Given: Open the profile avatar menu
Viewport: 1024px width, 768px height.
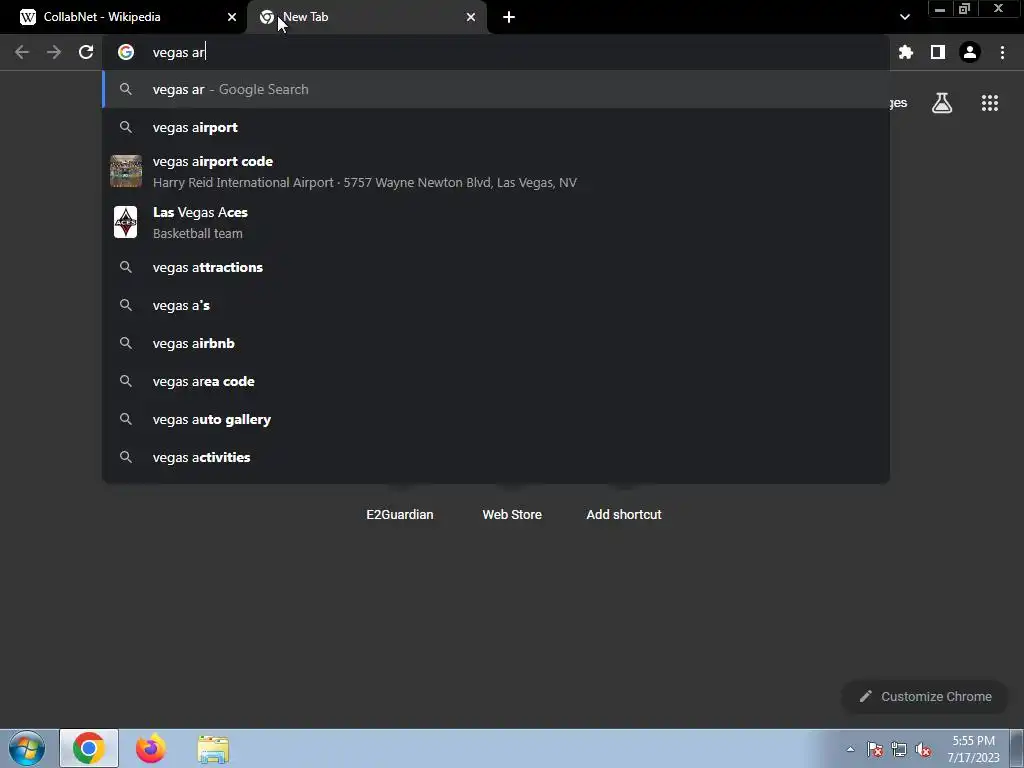Looking at the screenshot, I should (x=970, y=52).
